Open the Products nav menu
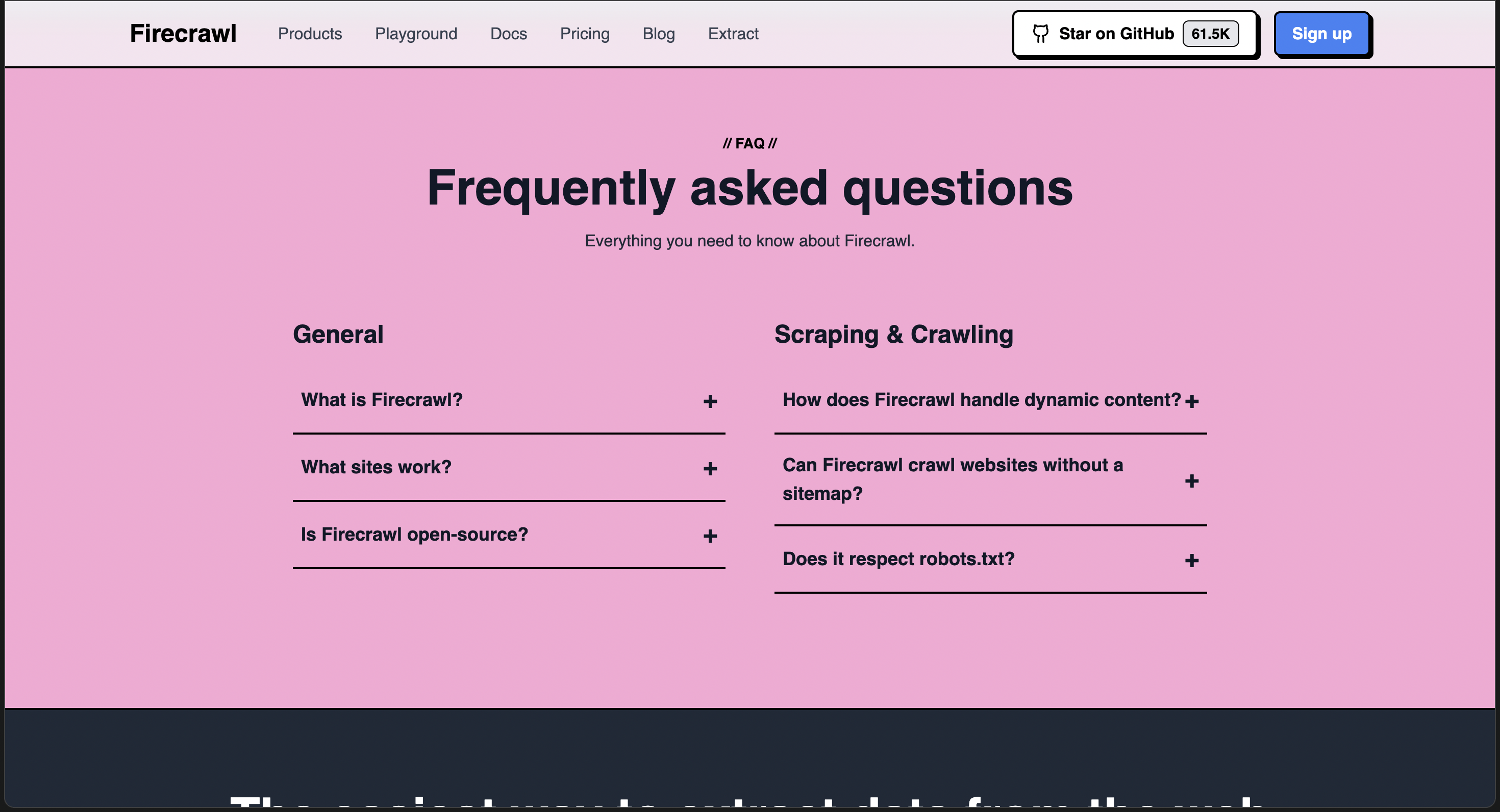Viewport: 1500px width, 812px height. click(310, 34)
